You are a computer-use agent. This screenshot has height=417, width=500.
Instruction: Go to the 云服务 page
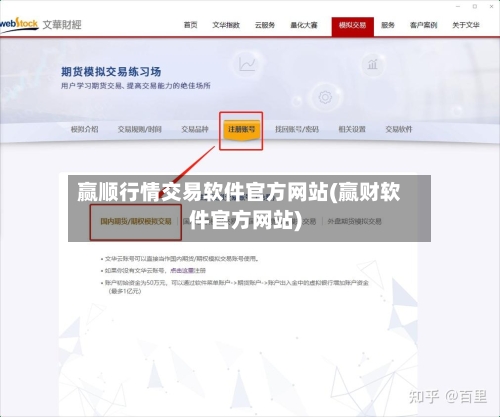tap(265, 25)
